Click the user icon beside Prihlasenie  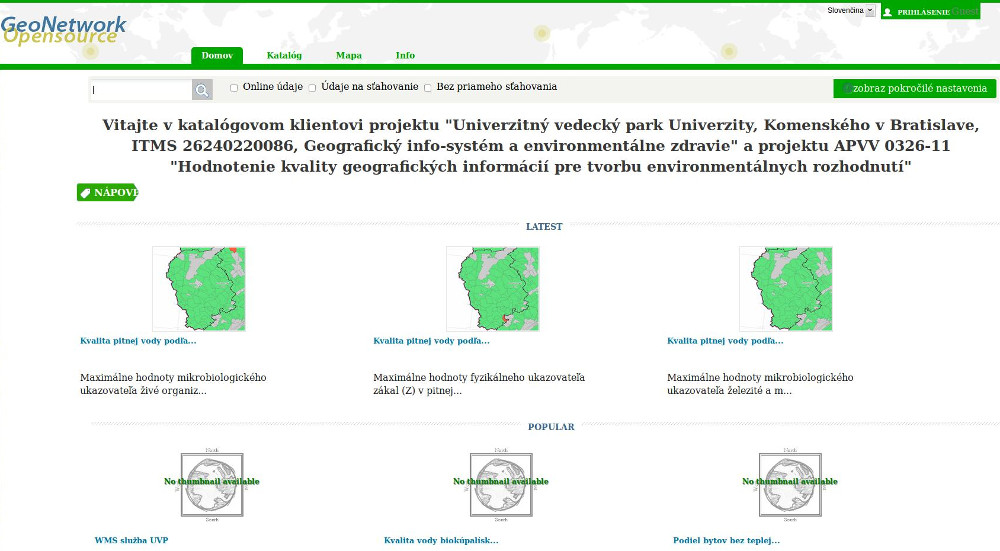tap(887, 12)
